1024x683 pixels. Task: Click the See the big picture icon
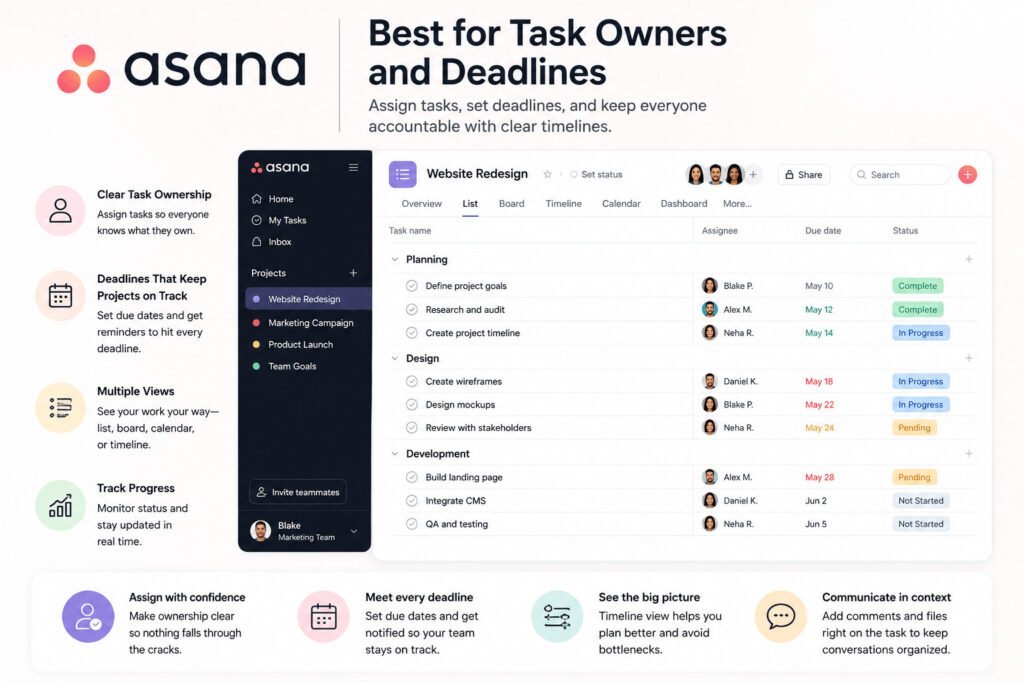pyautogui.click(x=556, y=616)
